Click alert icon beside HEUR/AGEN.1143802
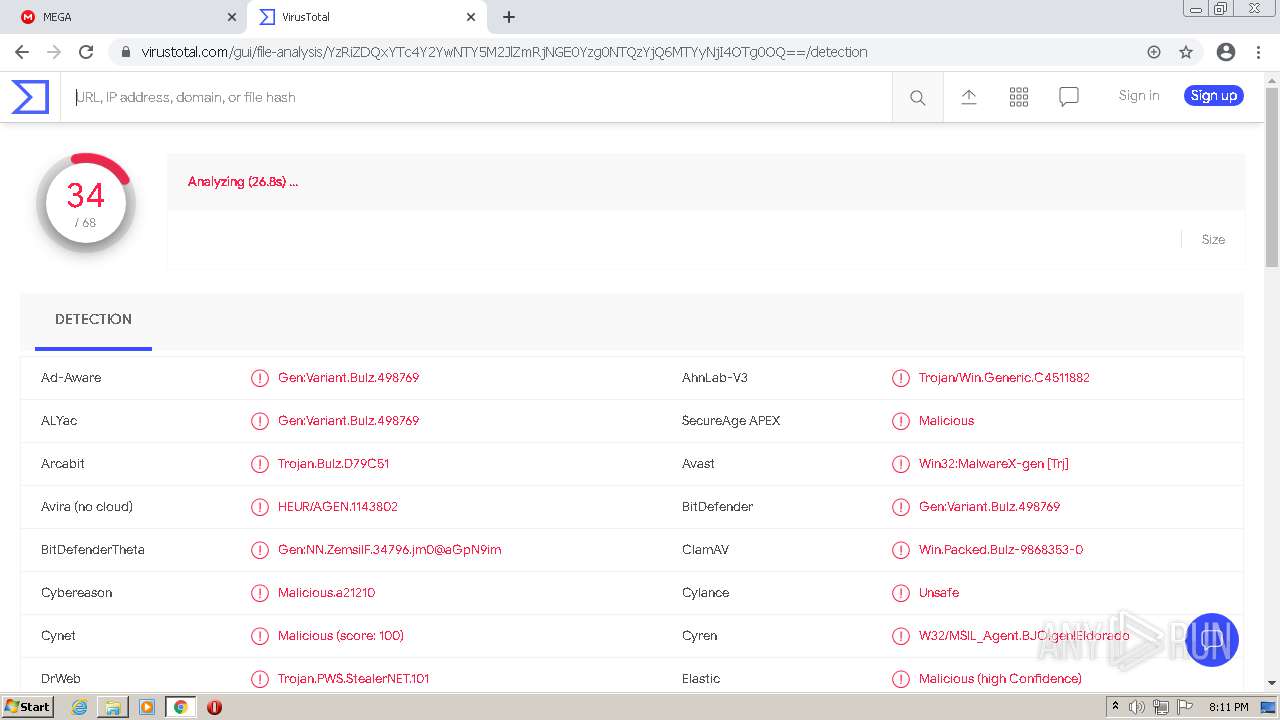This screenshot has width=1280, height=720. 260,507
